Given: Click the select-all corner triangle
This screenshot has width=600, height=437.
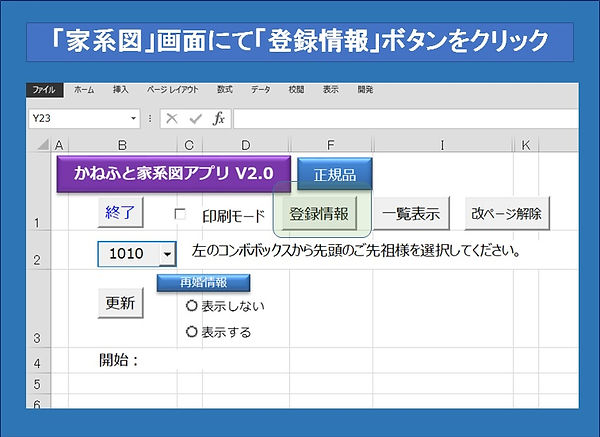Looking at the screenshot, I should 43,145.
